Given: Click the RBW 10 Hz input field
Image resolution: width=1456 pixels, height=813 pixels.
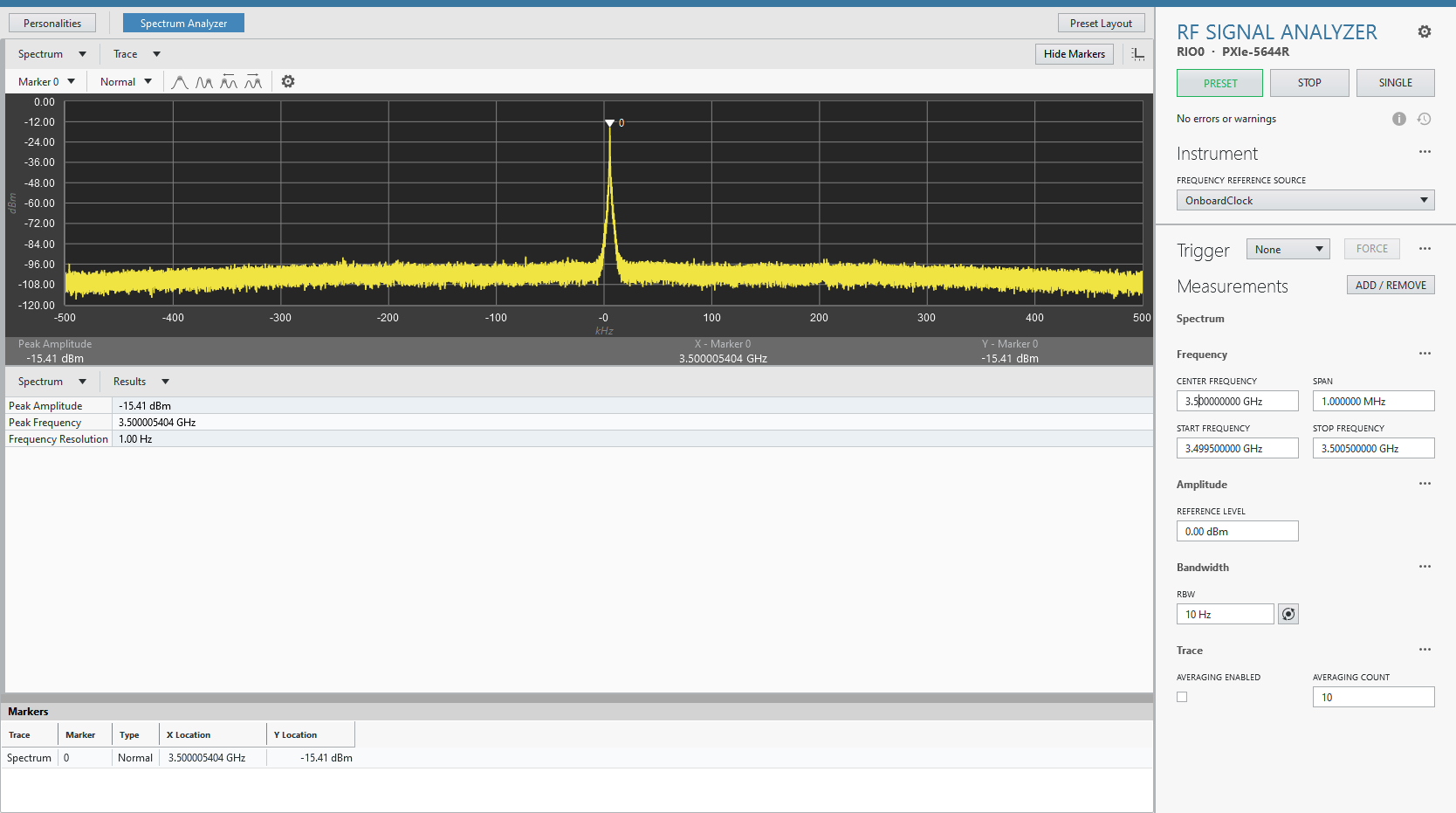Looking at the screenshot, I should pyautogui.click(x=1225, y=614).
